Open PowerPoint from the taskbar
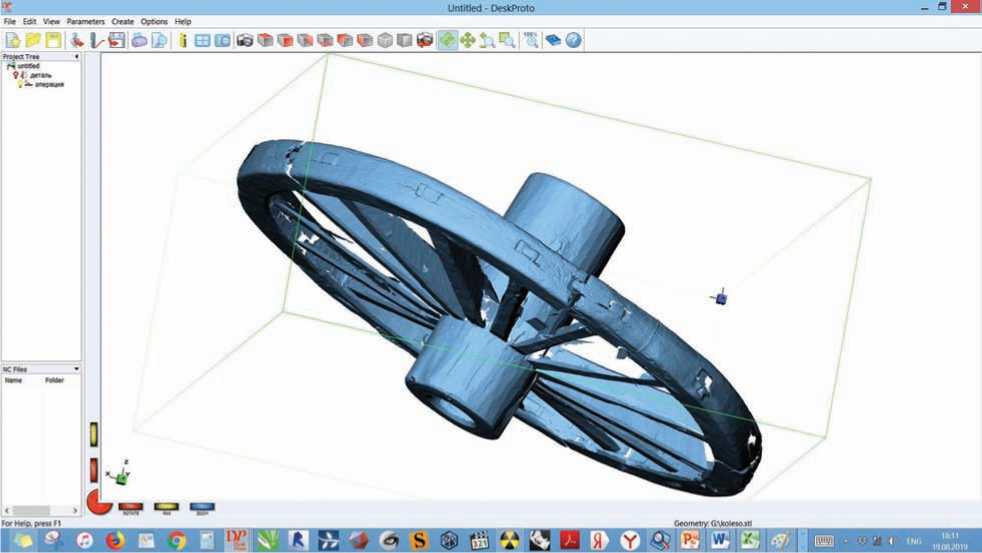The width and height of the screenshot is (982, 553). (690, 540)
